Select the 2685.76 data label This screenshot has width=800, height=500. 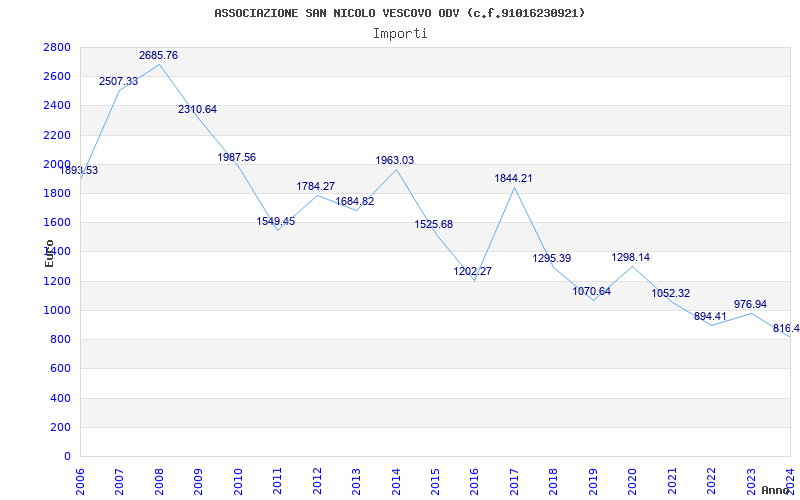point(159,56)
